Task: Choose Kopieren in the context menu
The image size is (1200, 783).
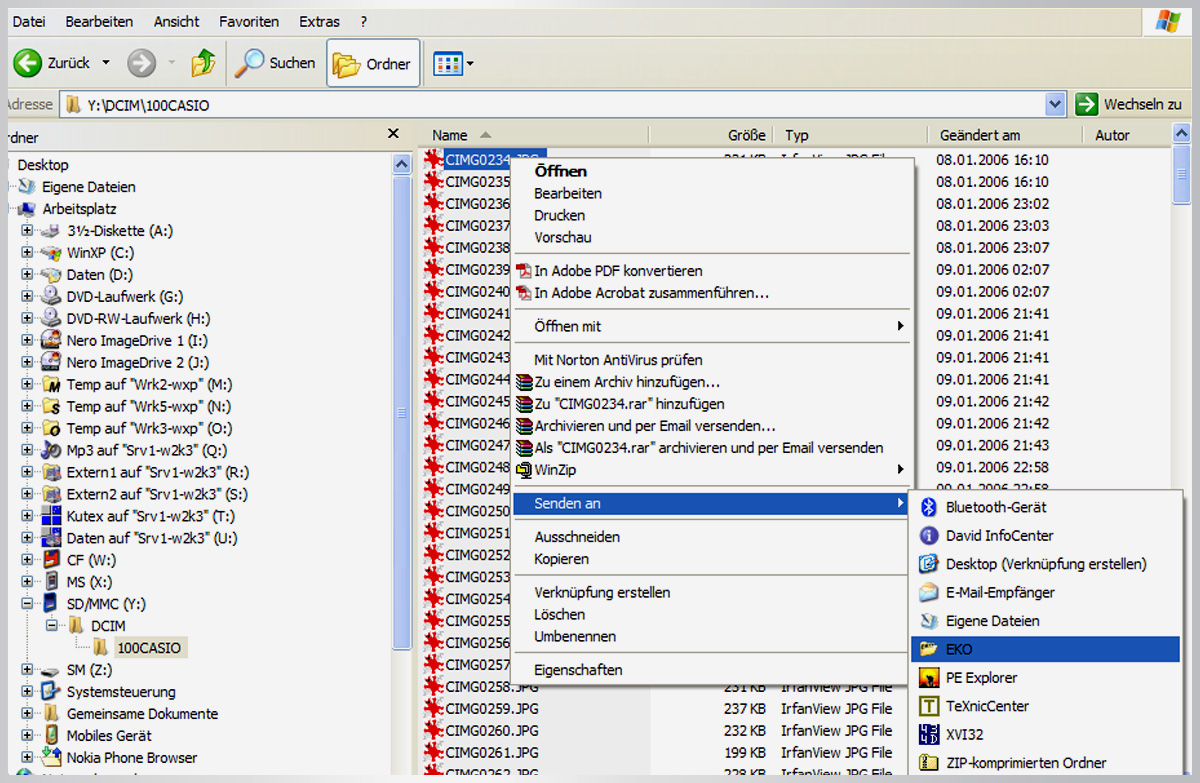Action: 712,559
